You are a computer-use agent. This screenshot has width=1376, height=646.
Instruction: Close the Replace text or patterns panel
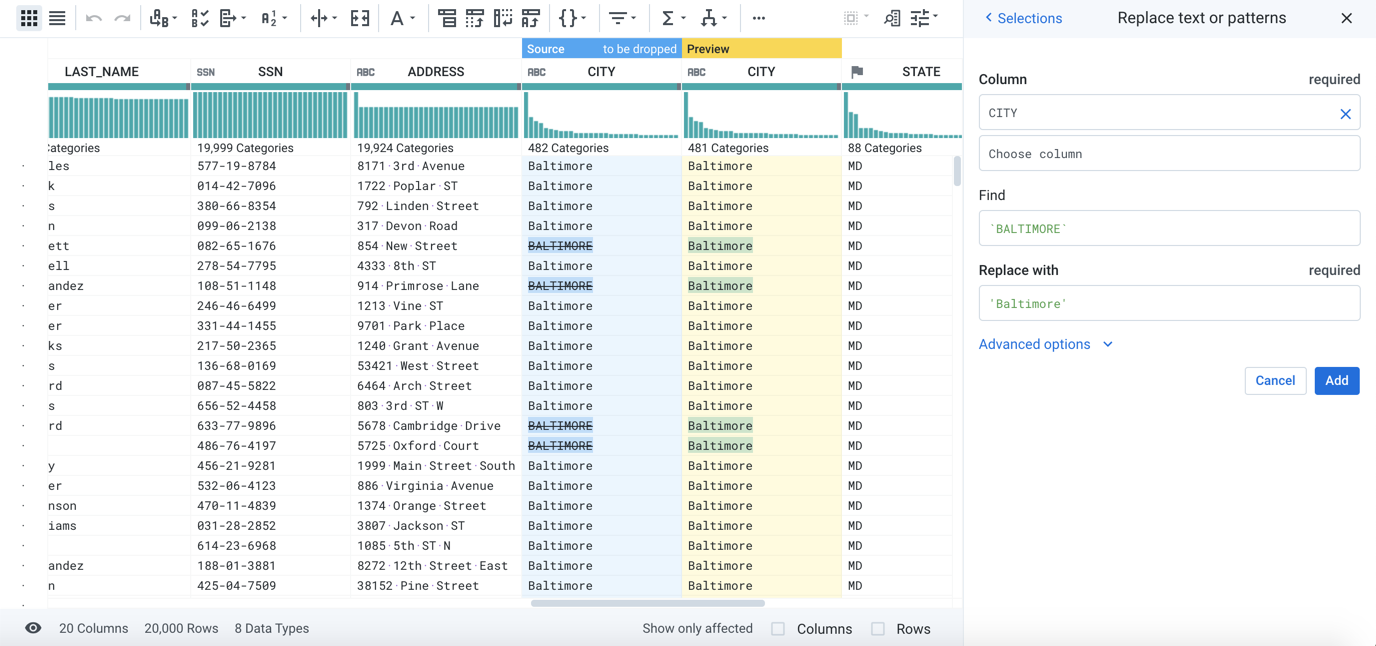[x=1347, y=18]
